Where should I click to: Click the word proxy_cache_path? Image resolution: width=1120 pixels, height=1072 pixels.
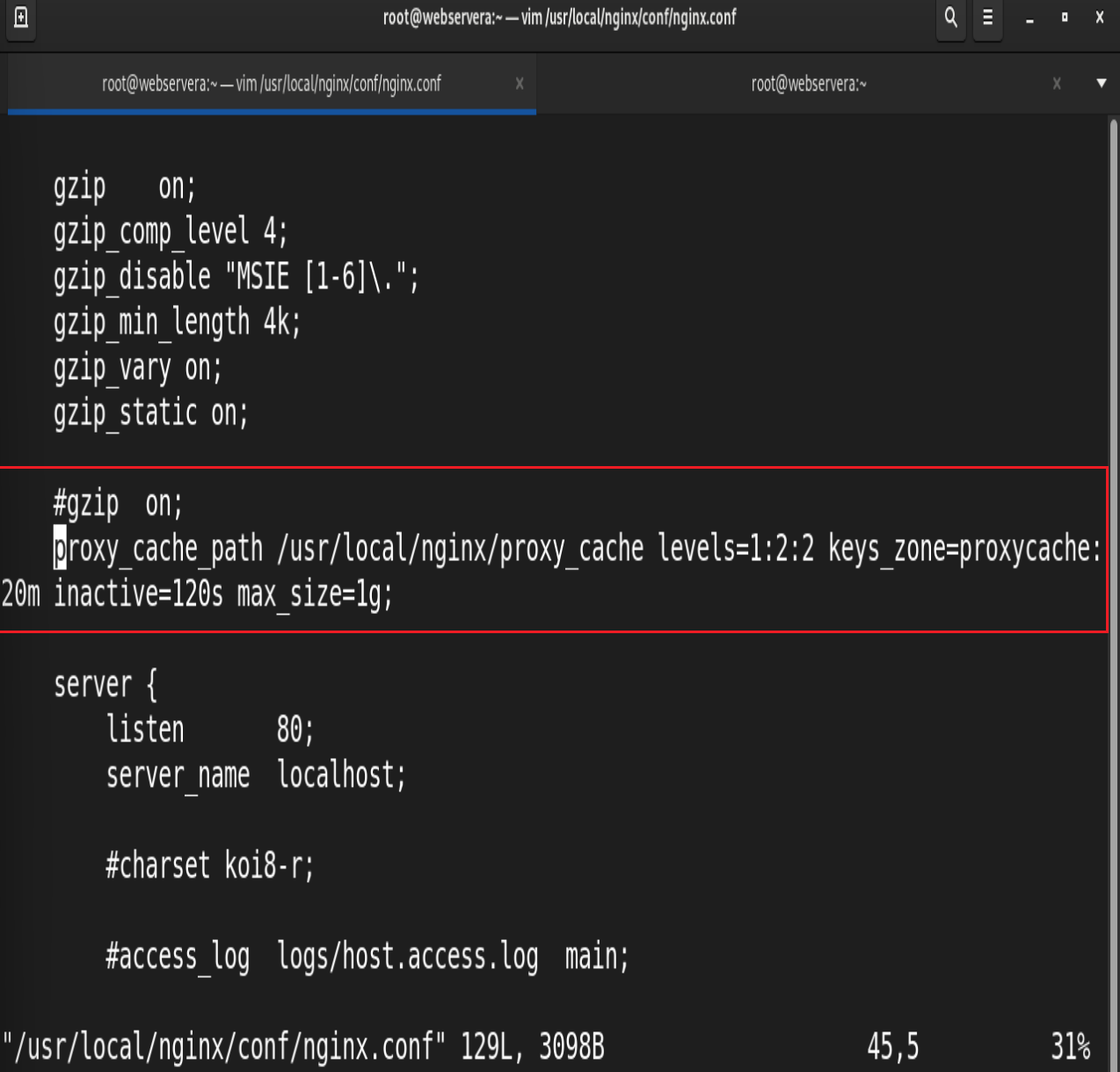click(158, 549)
